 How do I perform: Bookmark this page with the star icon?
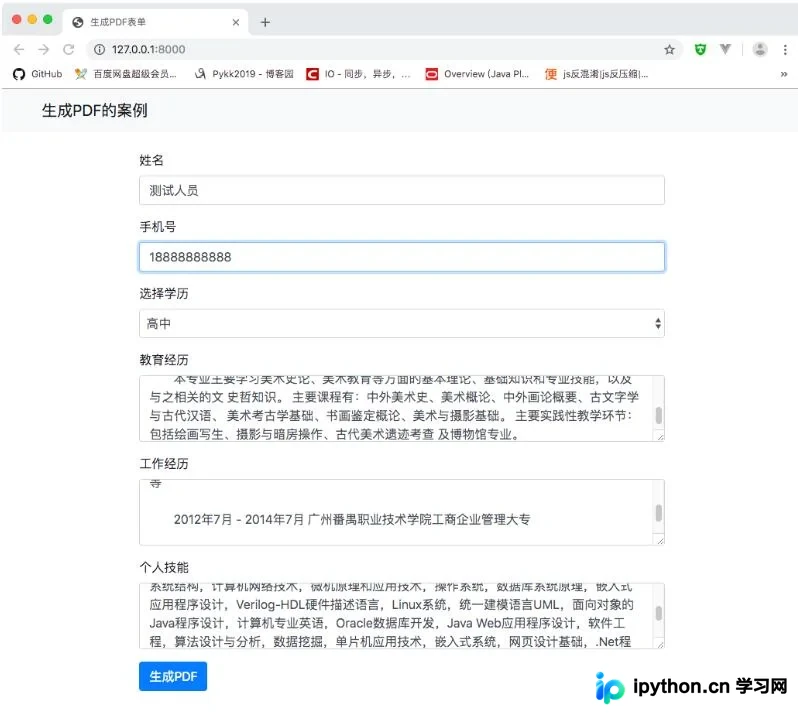point(669,49)
